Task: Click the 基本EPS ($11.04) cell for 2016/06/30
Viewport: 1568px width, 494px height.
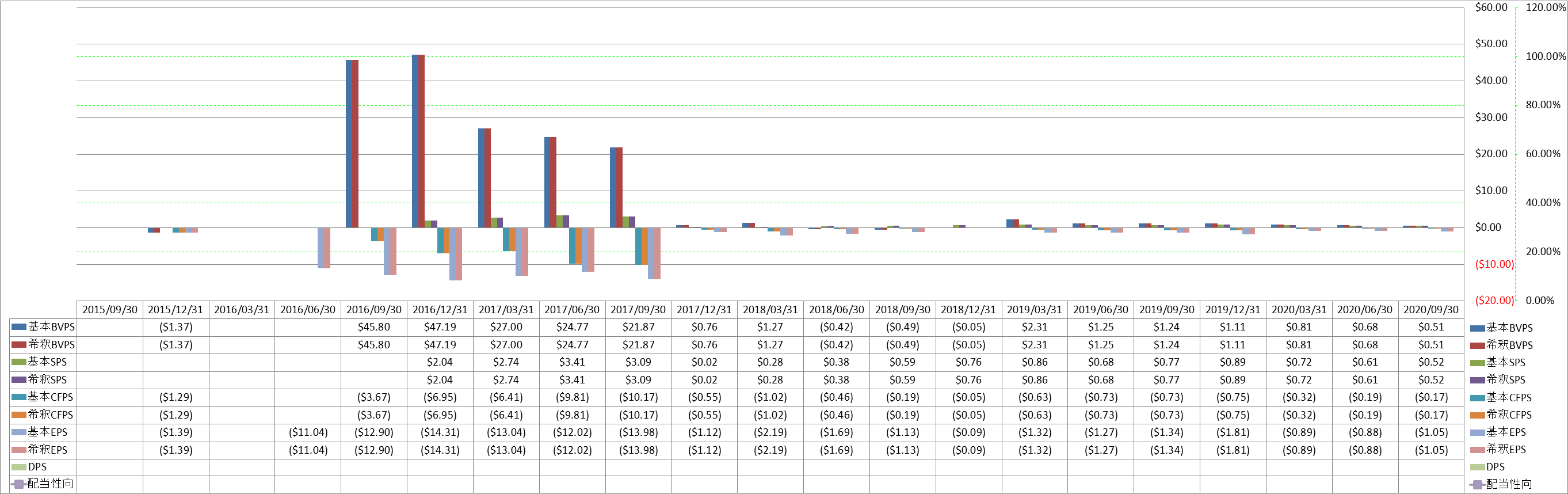Action: (x=308, y=432)
